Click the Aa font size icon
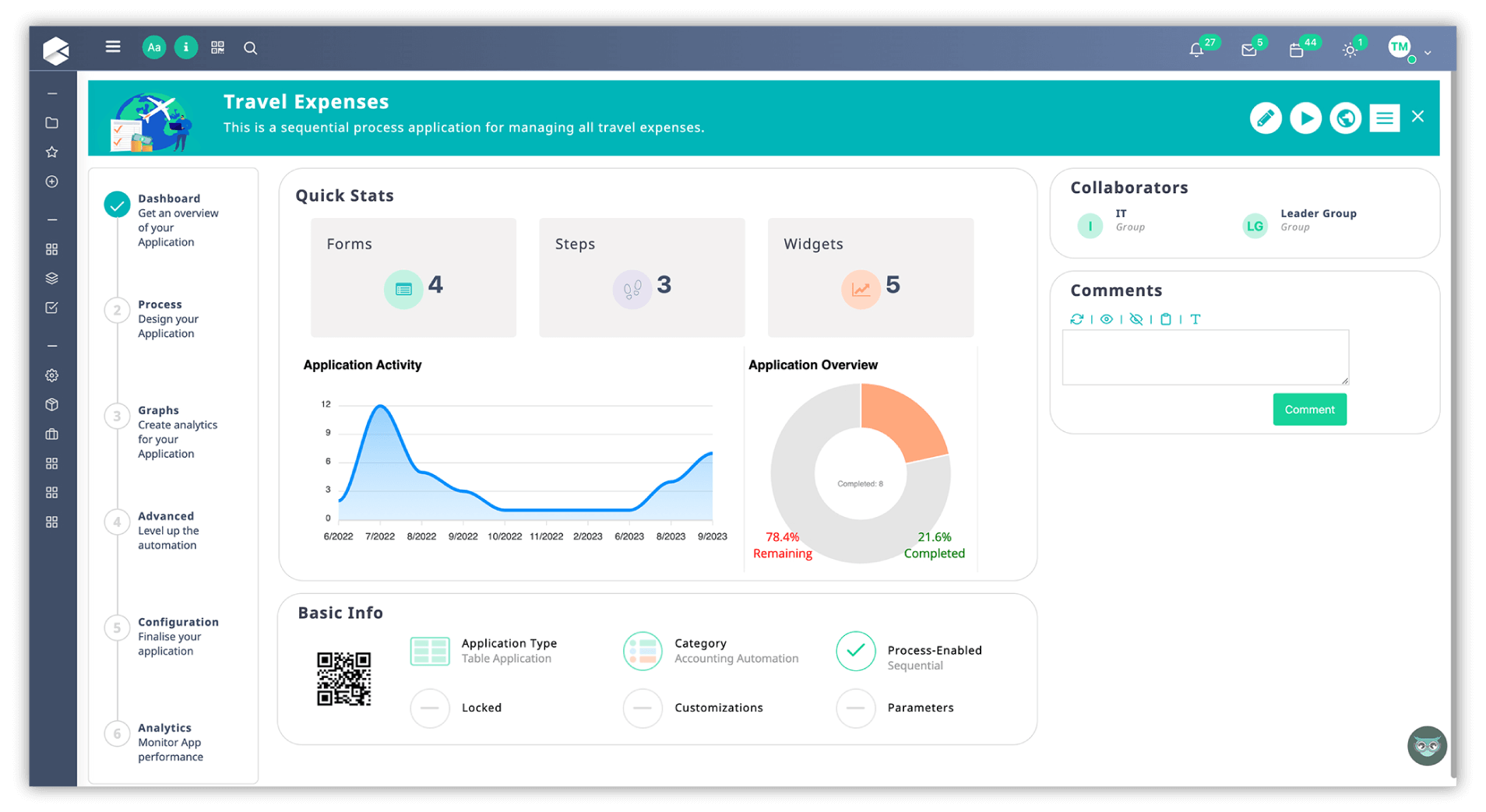The width and height of the screenshot is (1486, 812). pos(154,47)
